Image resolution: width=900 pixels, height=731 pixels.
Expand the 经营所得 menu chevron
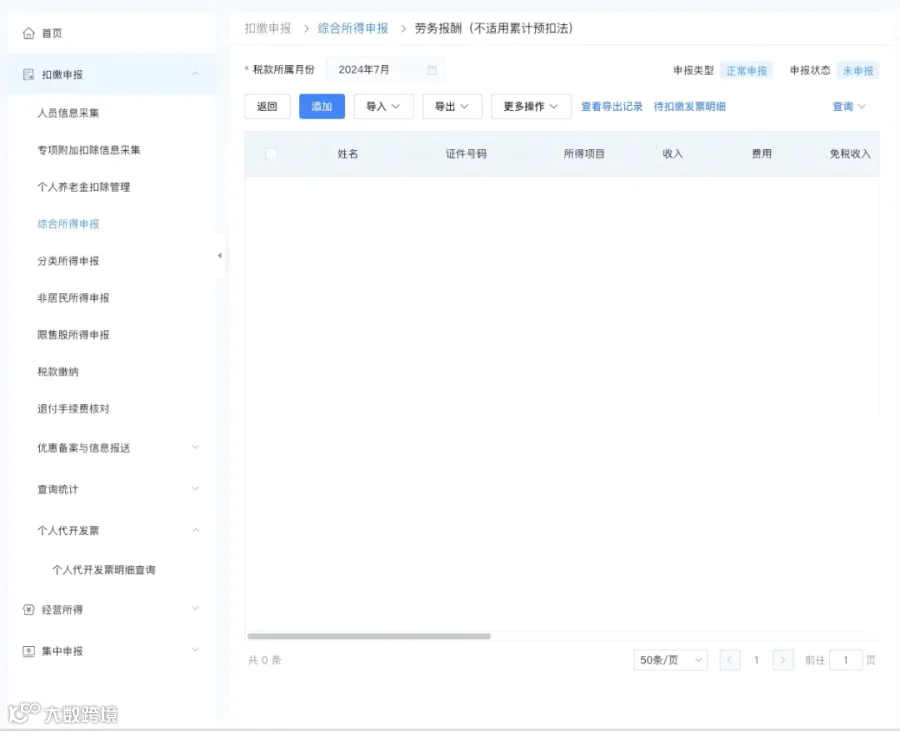[196, 608]
